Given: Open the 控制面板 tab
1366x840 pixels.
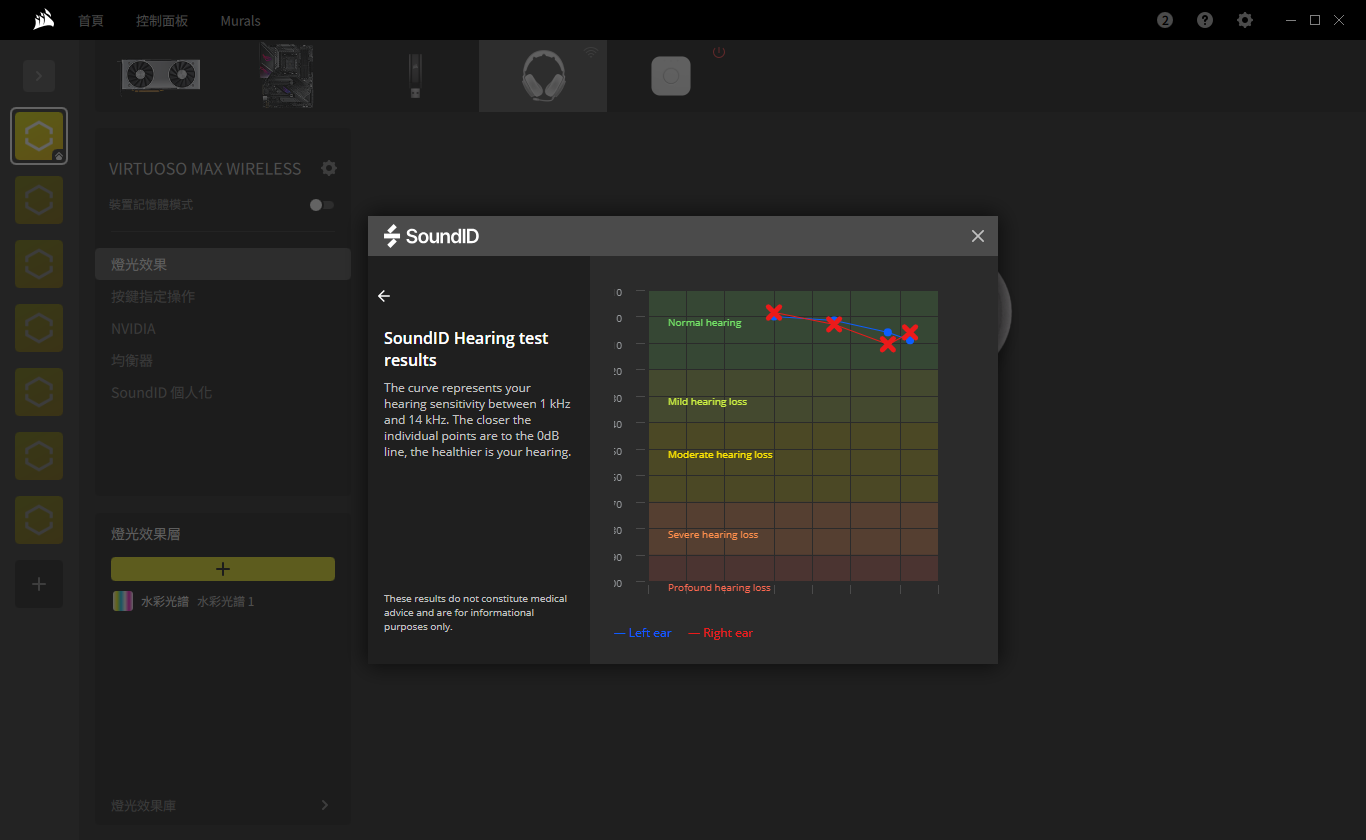Looking at the screenshot, I should (162, 20).
